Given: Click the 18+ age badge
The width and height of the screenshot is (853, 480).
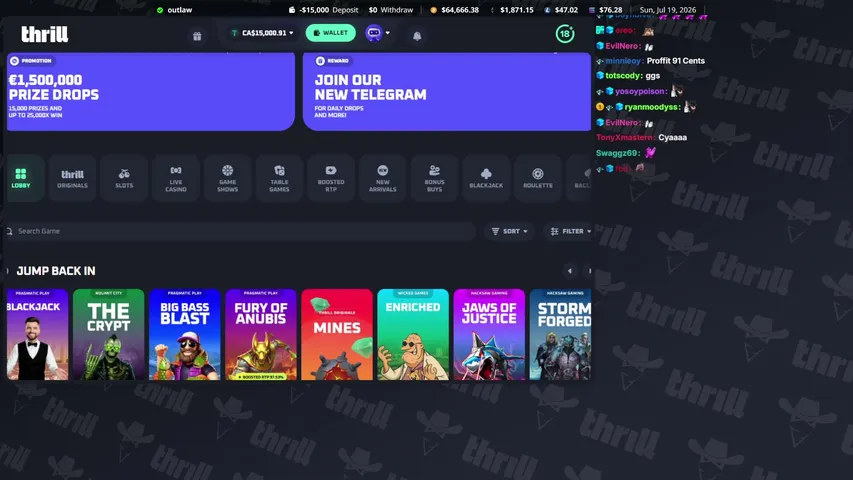Looking at the screenshot, I should (x=565, y=34).
